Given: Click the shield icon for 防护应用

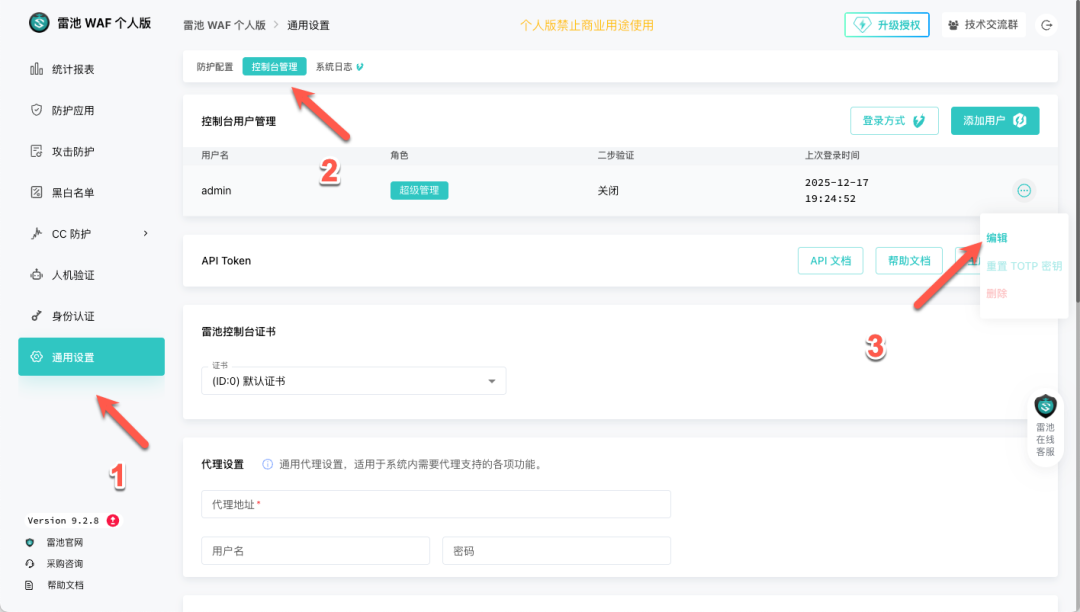Looking at the screenshot, I should point(36,110).
